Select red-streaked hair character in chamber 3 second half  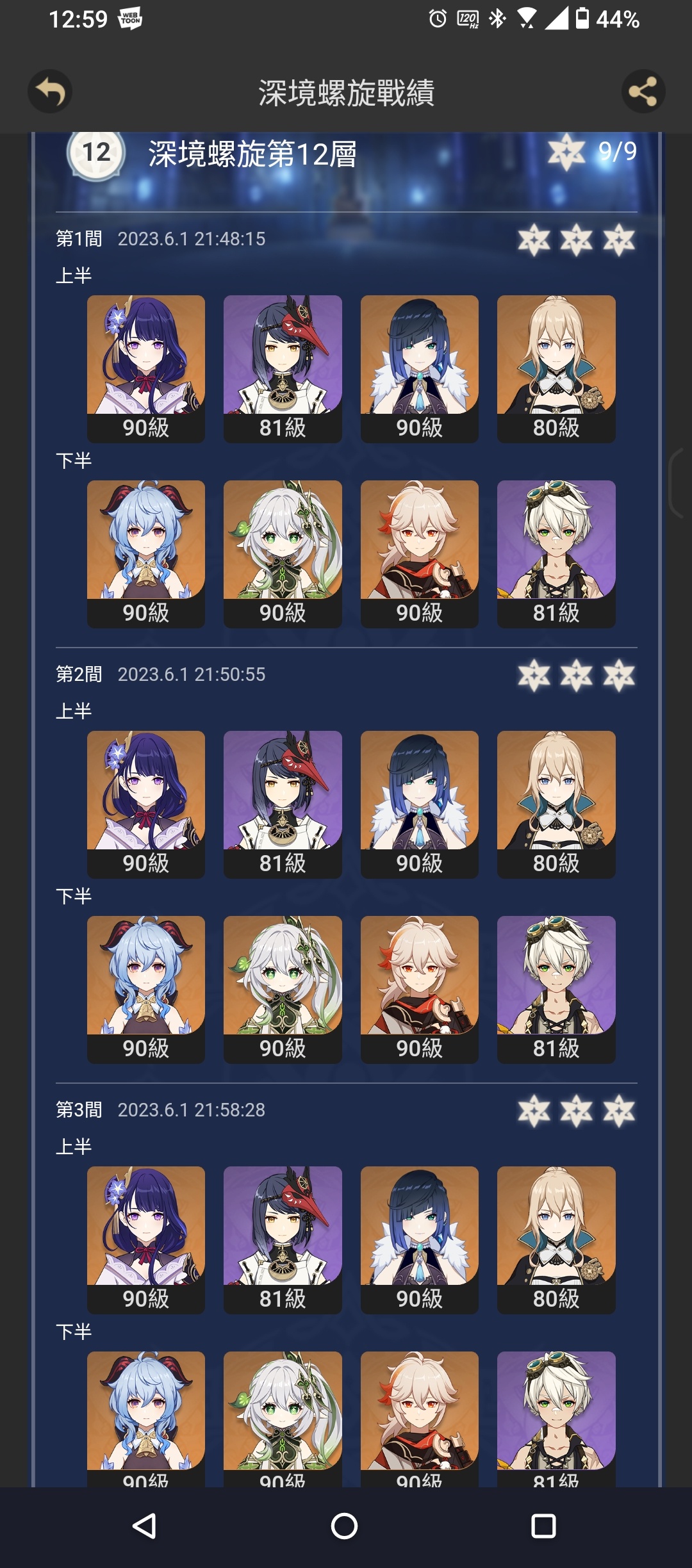(420, 1419)
